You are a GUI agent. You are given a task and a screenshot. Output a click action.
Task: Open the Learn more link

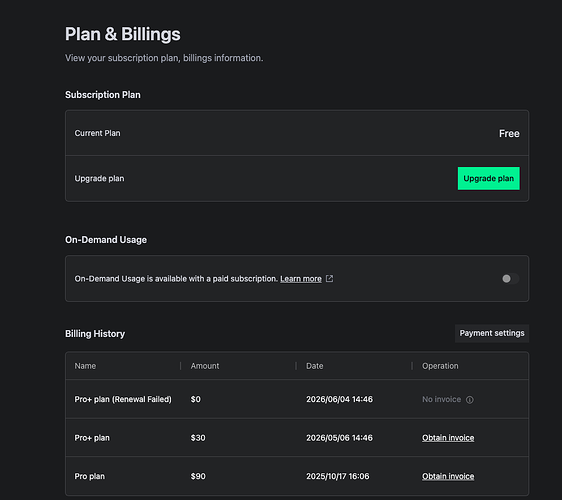[301, 279]
